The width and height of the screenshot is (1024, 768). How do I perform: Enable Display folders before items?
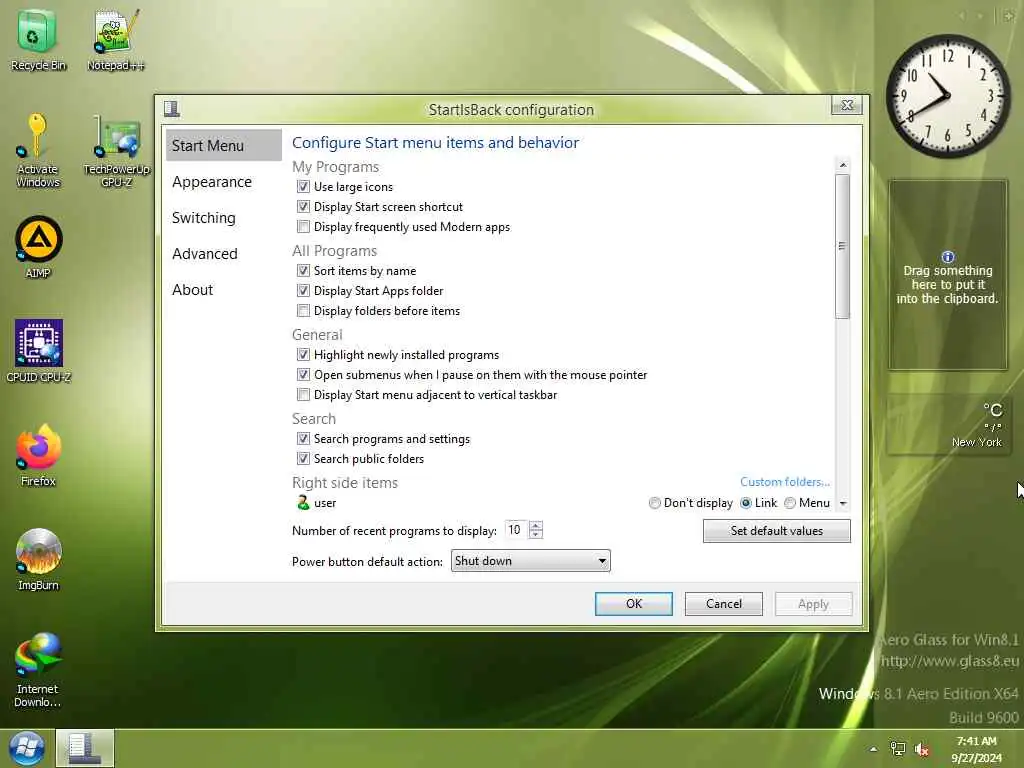point(303,310)
